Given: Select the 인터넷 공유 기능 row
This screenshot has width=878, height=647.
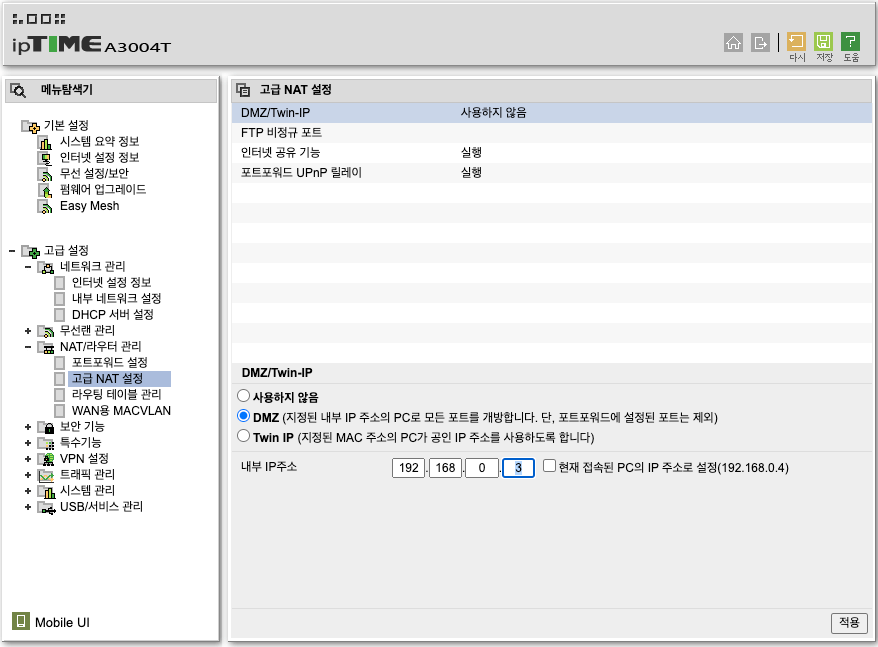Looking at the screenshot, I should click(x=552, y=152).
